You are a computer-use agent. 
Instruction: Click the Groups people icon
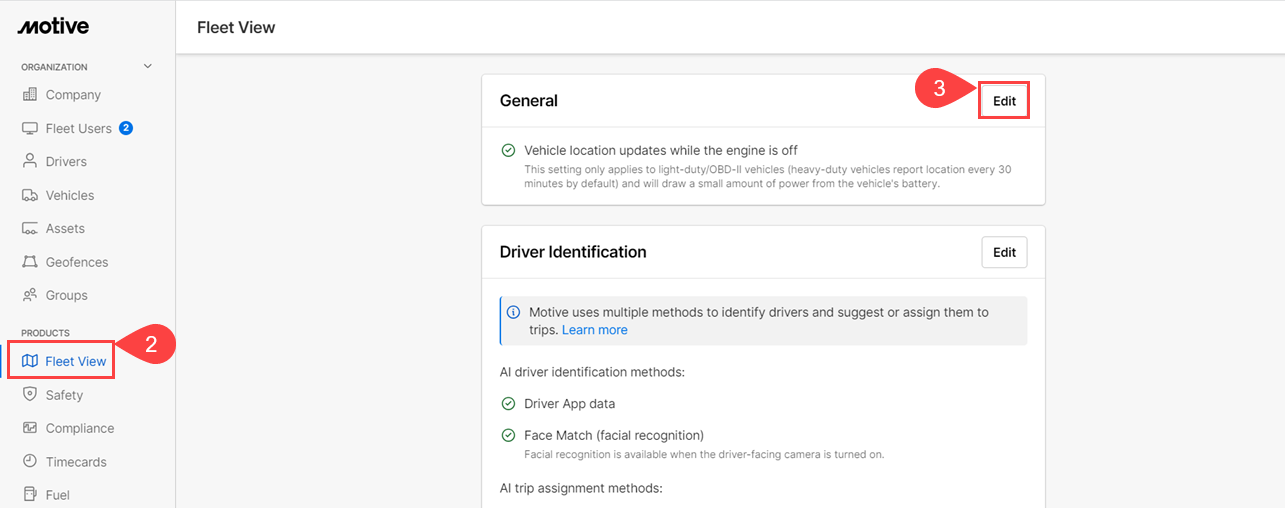[30, 295]
